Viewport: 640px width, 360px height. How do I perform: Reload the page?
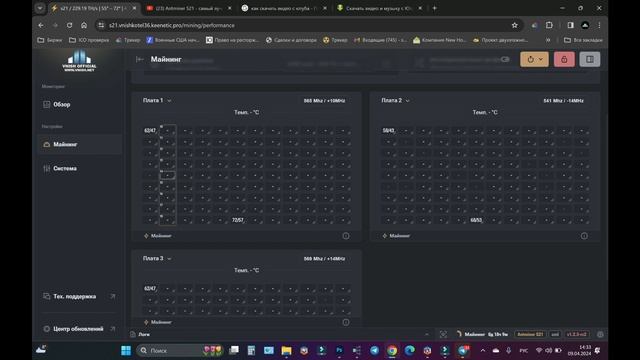pos(69,25)
